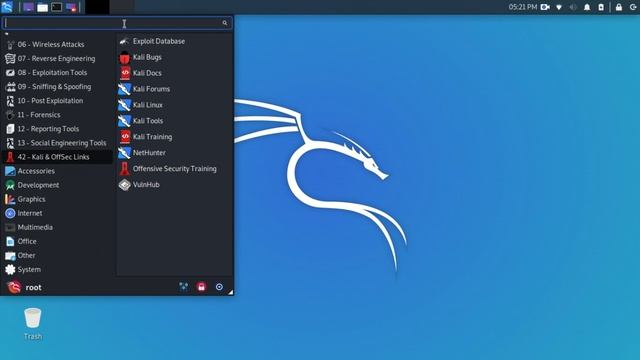Click the circular log out button
The image size is (640, 360).
tap(219, 287)
